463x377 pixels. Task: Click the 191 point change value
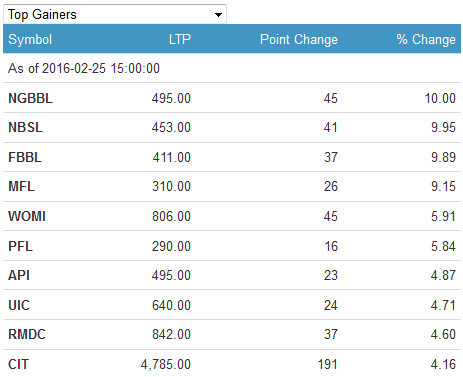328,364
